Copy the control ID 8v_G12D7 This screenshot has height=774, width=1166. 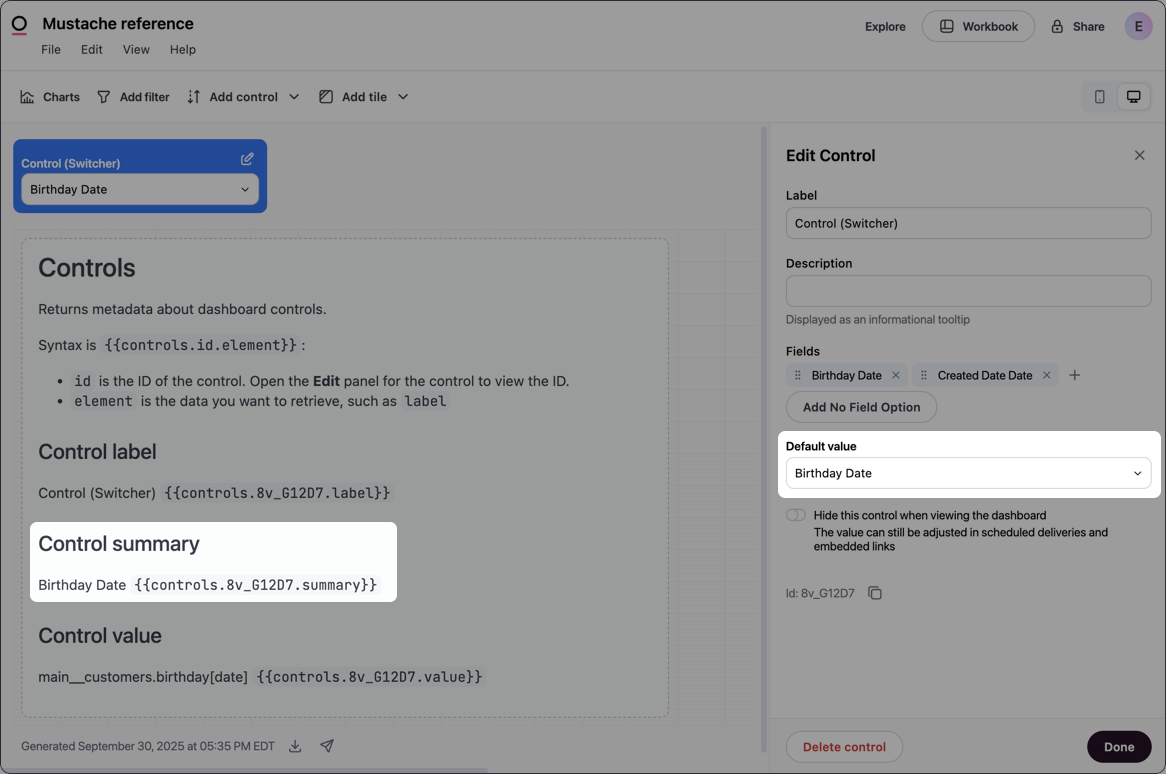tap(875, 592)
